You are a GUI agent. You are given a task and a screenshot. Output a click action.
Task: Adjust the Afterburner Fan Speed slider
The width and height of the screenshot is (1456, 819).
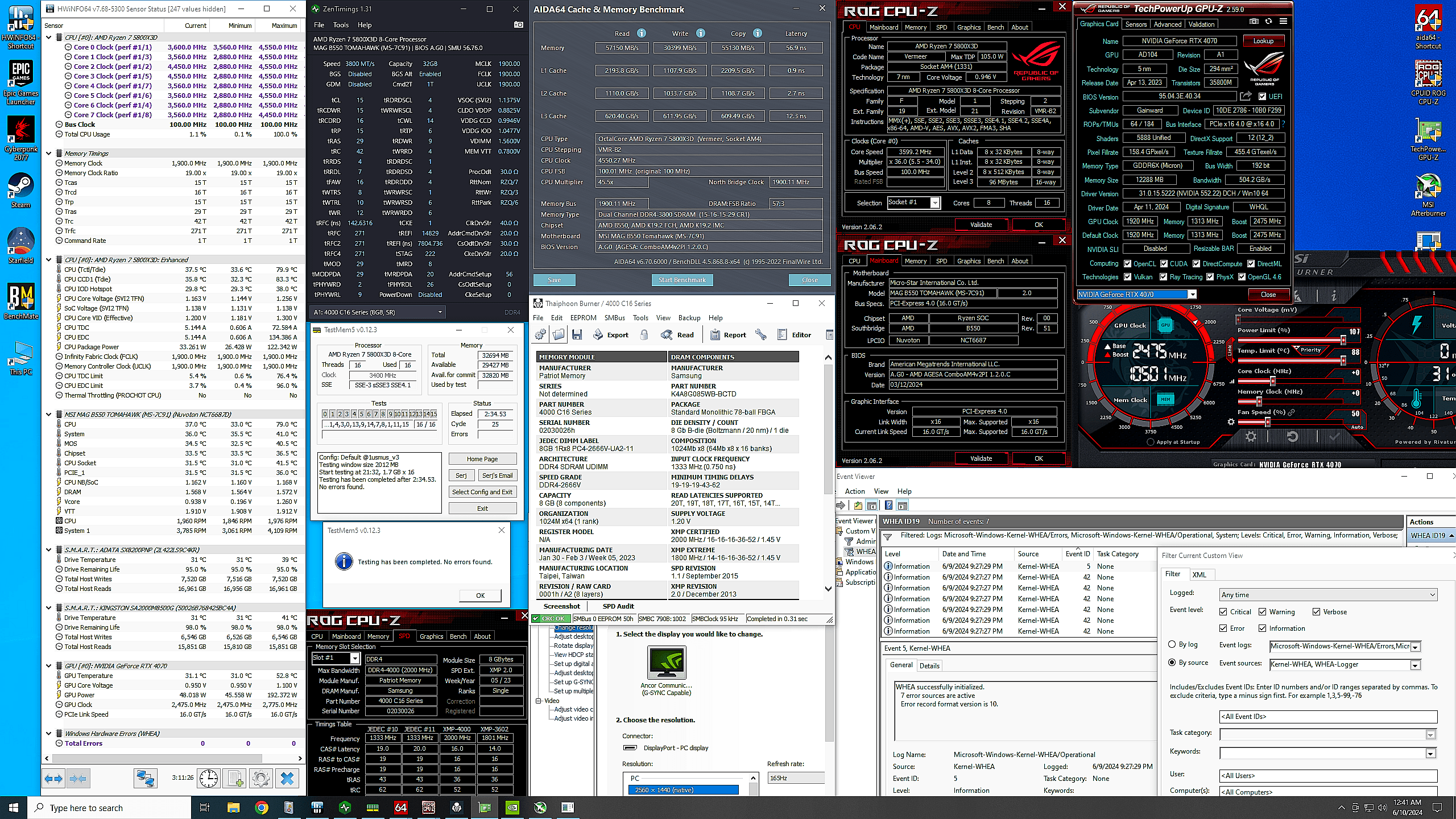tap(1268, 422)
